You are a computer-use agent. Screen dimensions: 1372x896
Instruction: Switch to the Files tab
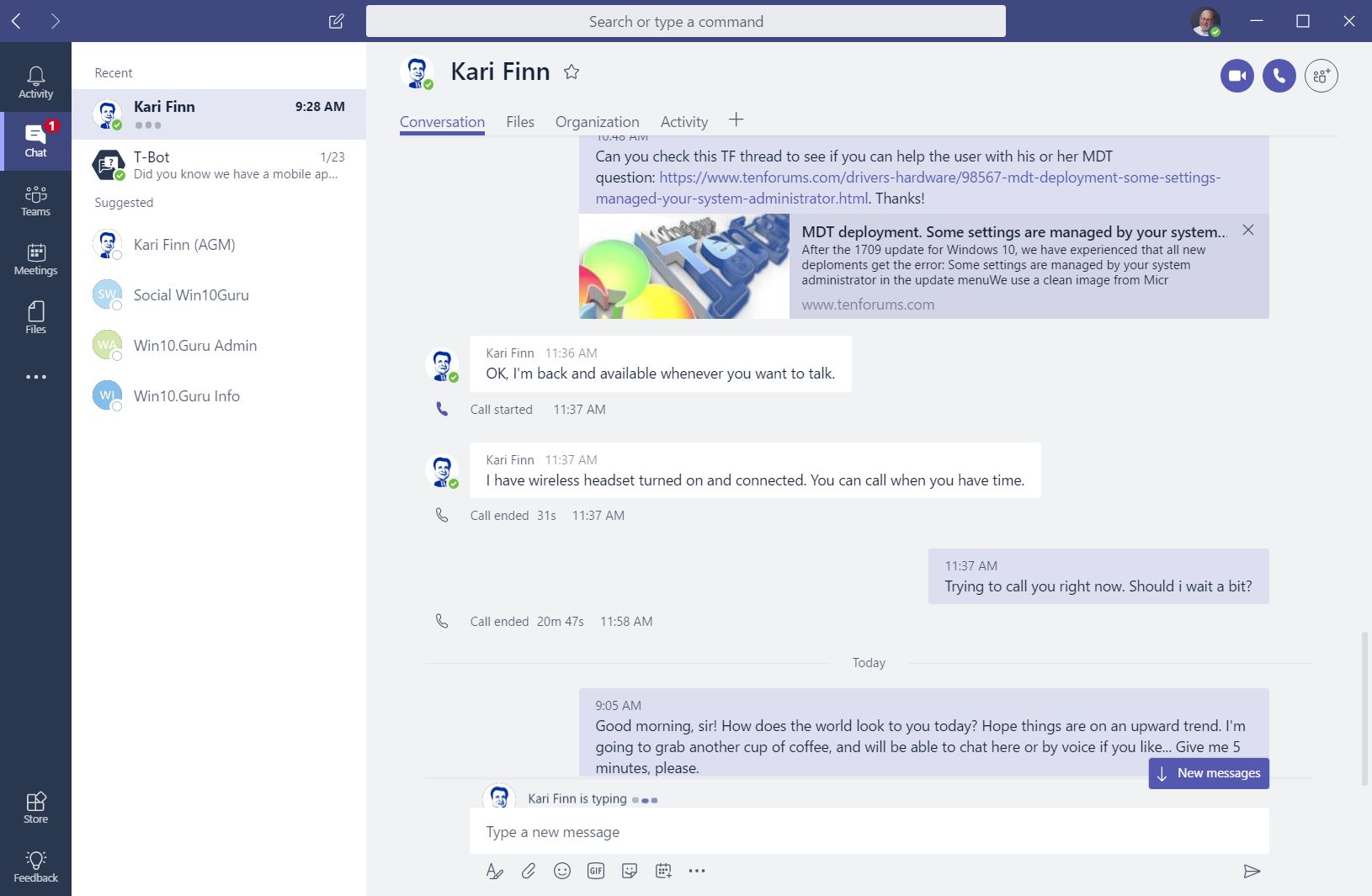520,122
